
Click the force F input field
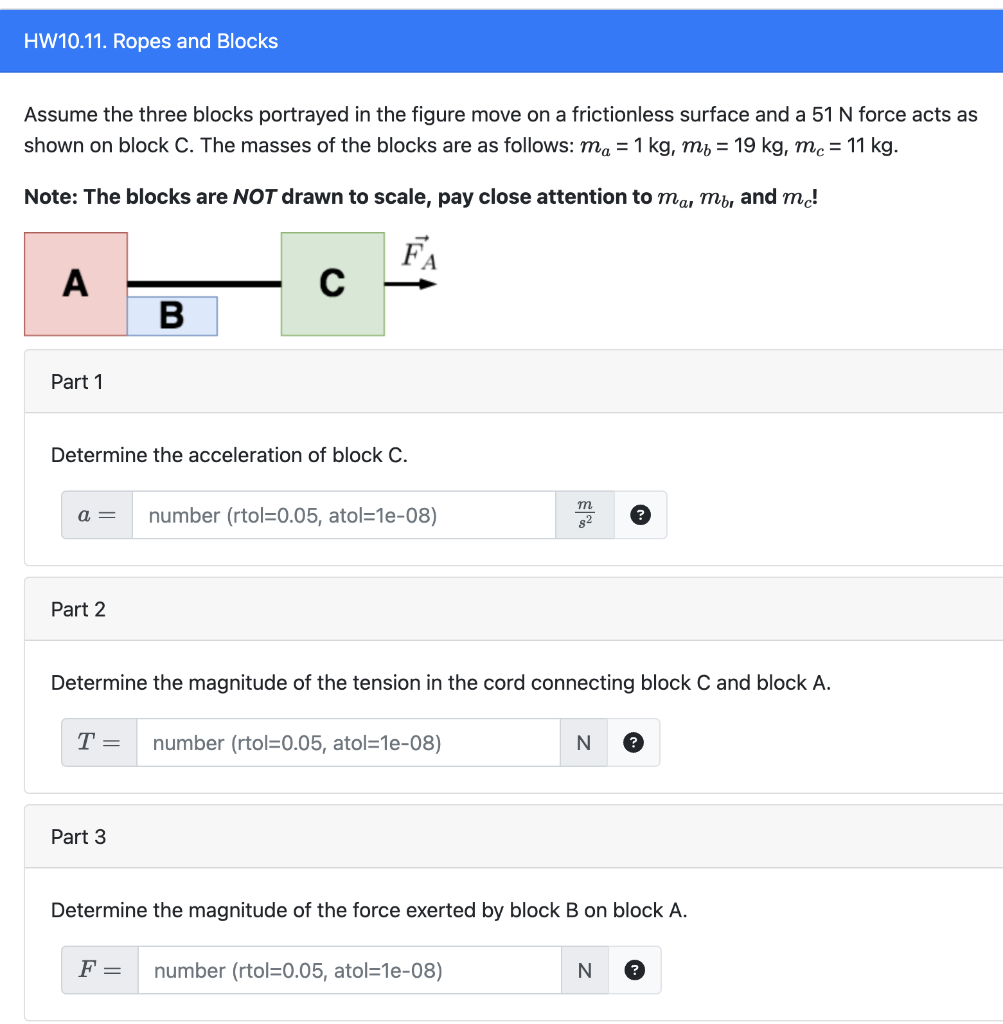[x=349, y=970]
